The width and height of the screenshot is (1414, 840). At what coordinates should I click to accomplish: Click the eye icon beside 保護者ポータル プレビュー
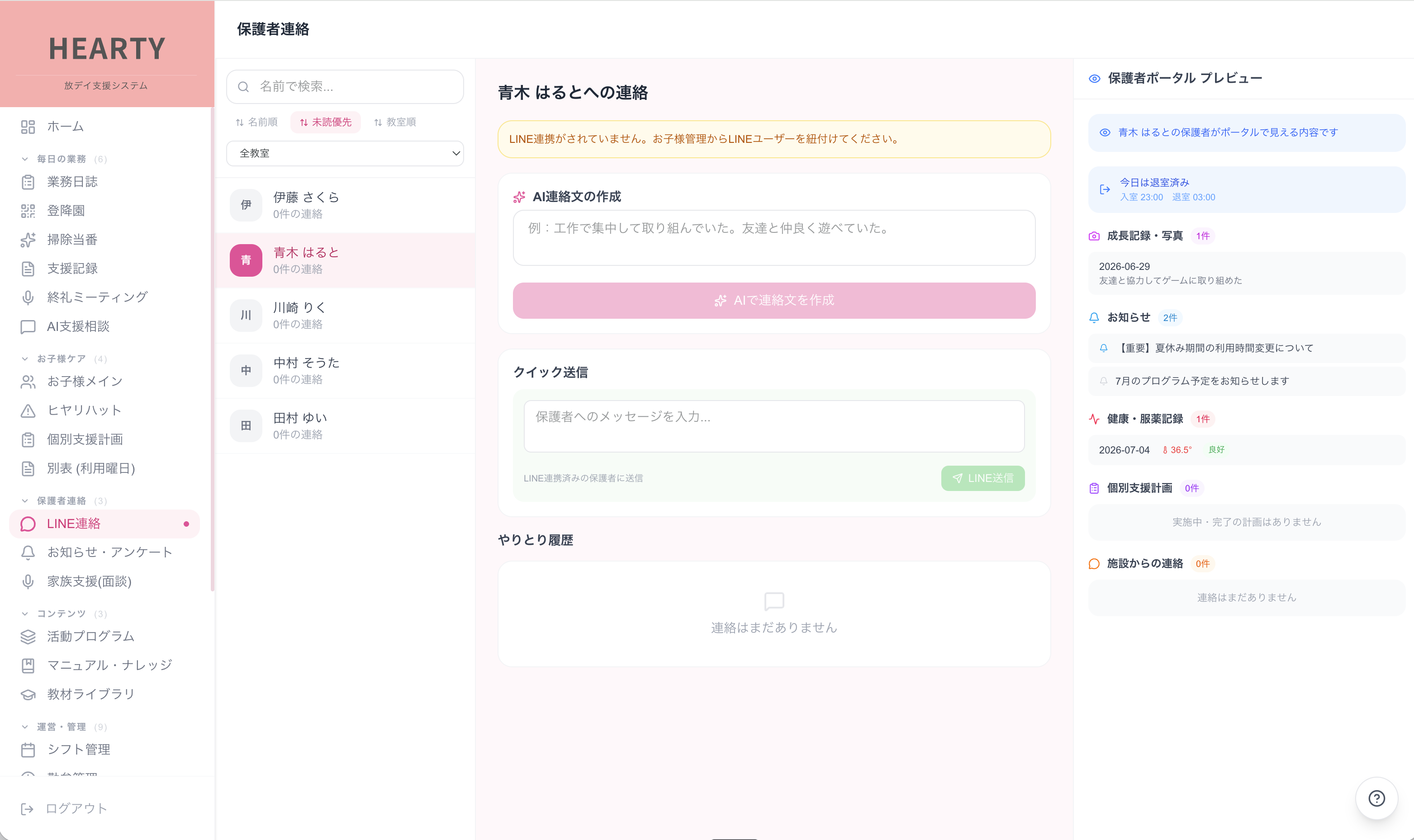point(1094,78)
